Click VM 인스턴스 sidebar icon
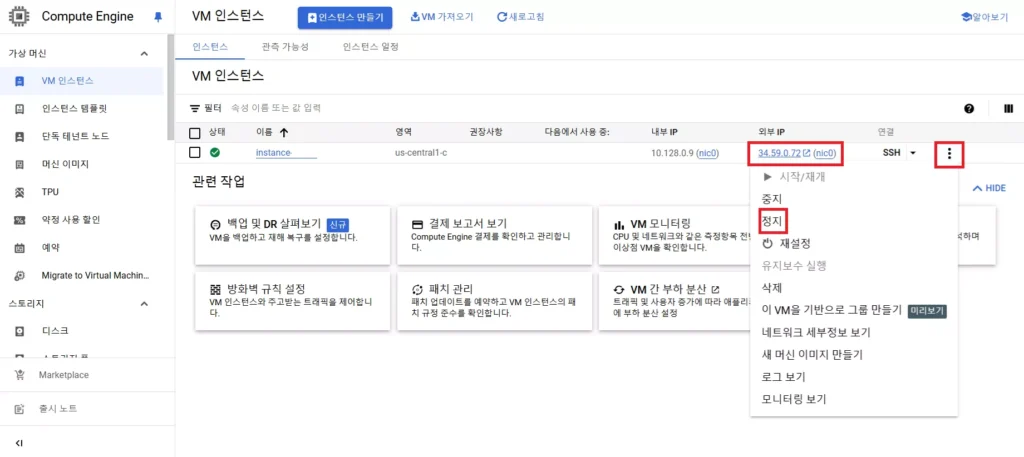1024x457 pixels. (19, 81)
